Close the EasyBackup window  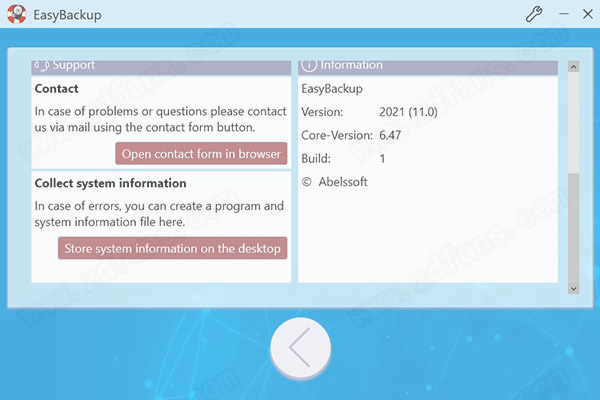coord(588,14)
